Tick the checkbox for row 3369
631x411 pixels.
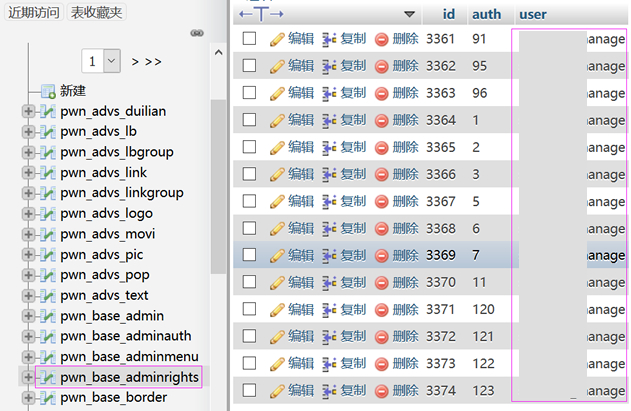point(250,254)
